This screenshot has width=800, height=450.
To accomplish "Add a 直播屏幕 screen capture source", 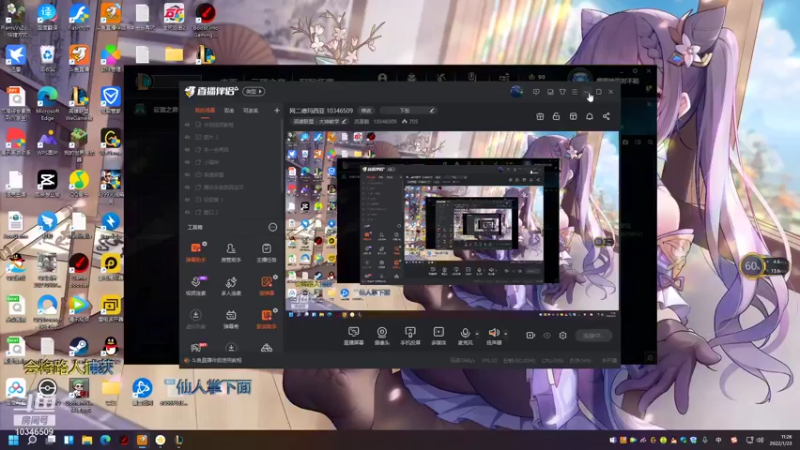I will (354, 336).
